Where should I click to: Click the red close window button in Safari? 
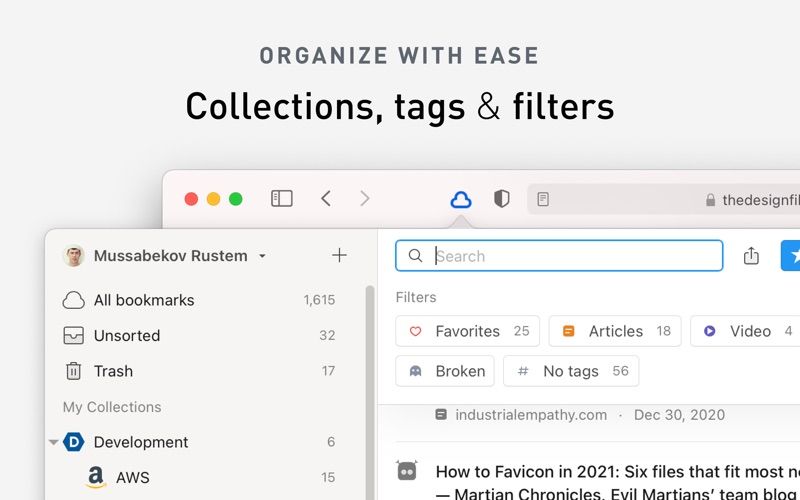point(191,199)
